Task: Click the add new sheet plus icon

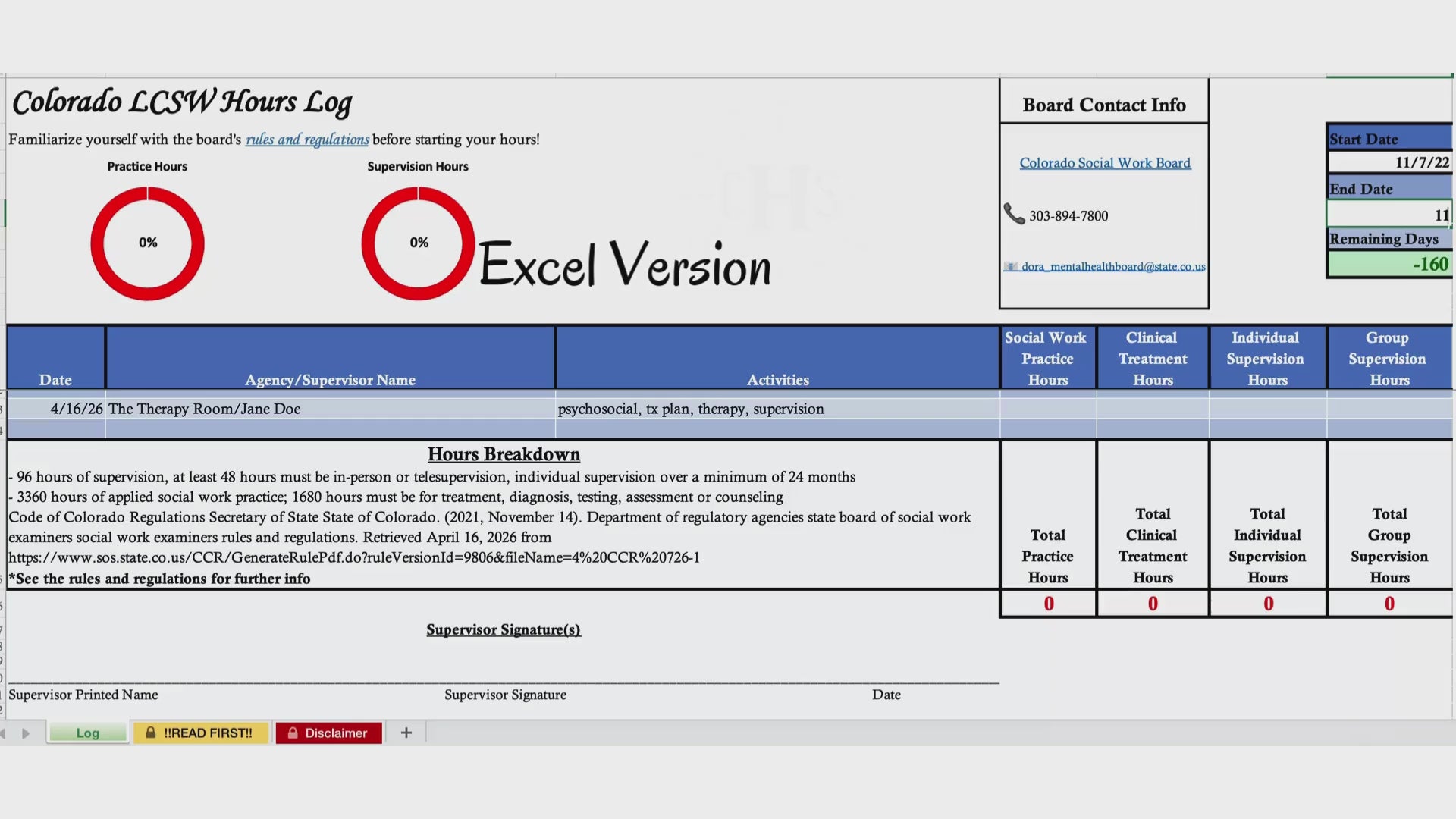Action: (406, 733)
